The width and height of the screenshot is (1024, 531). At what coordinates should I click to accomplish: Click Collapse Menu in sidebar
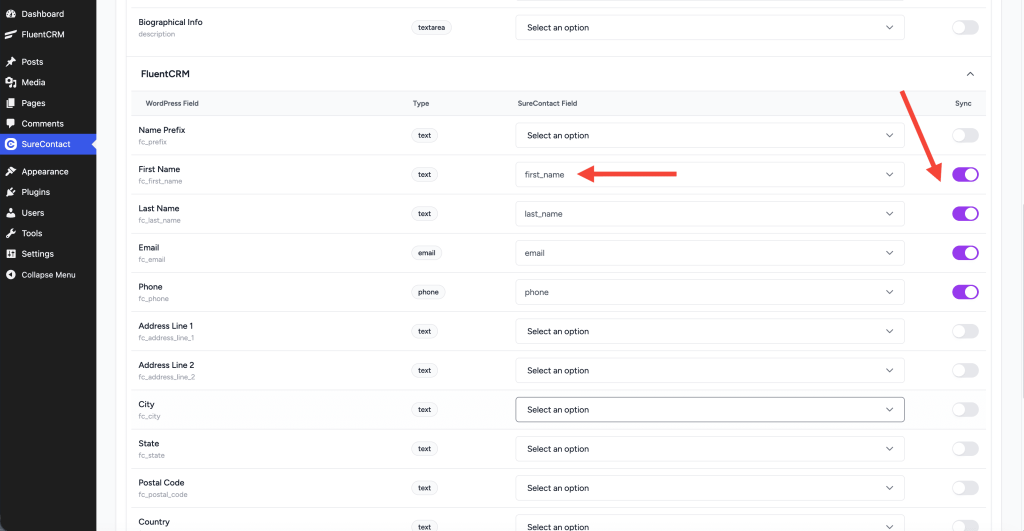tap(48, 275)
